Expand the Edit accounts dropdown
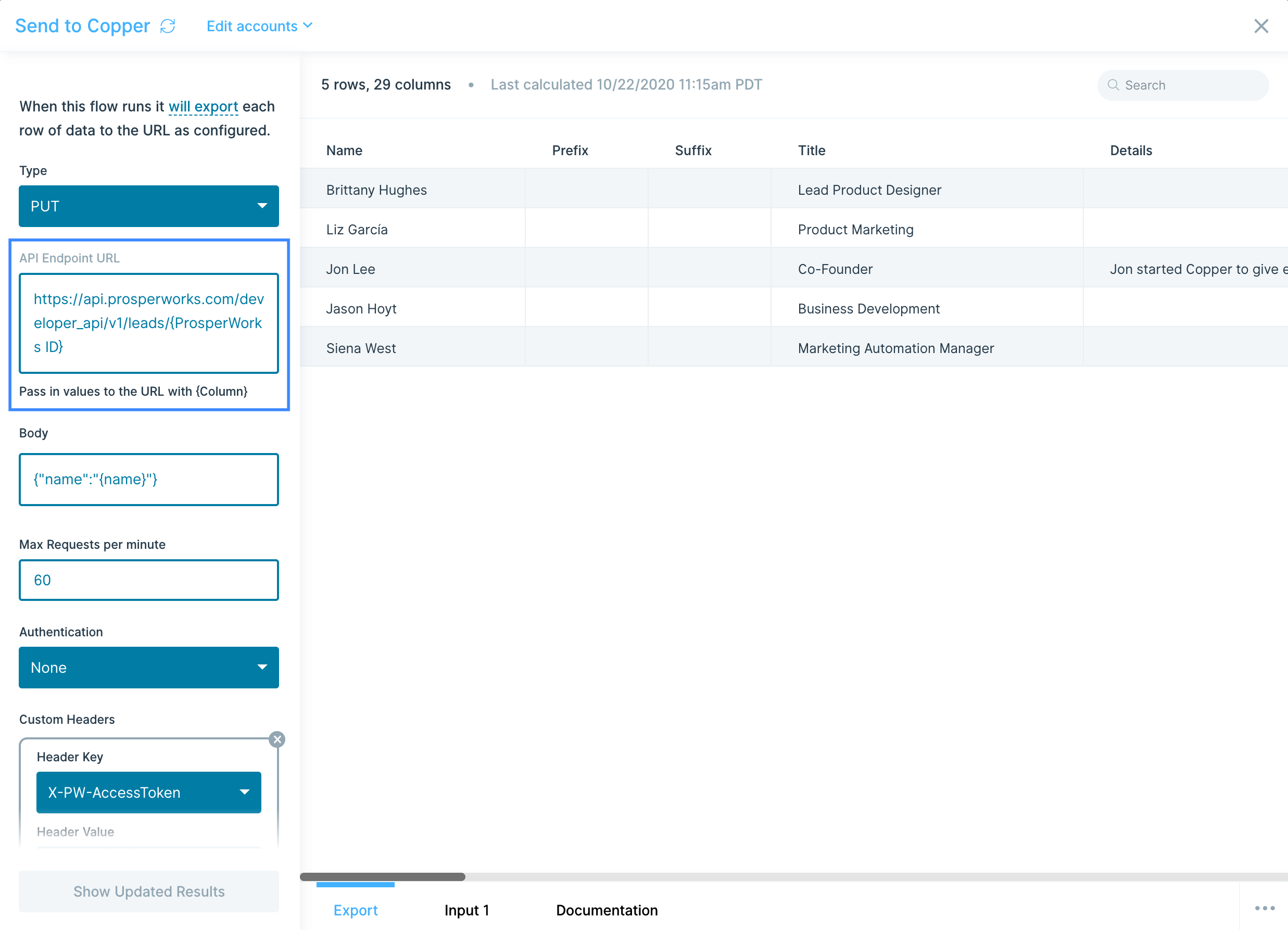Image resolution: width=1288 pixels, height=930 pixels. (x=260, y=26)
